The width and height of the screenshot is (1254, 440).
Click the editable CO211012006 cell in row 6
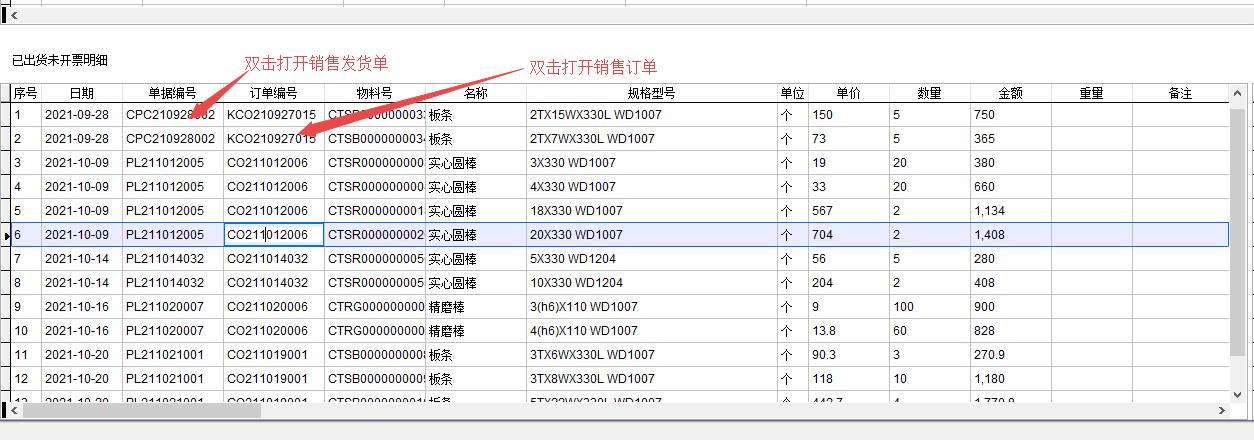point(273,235)
